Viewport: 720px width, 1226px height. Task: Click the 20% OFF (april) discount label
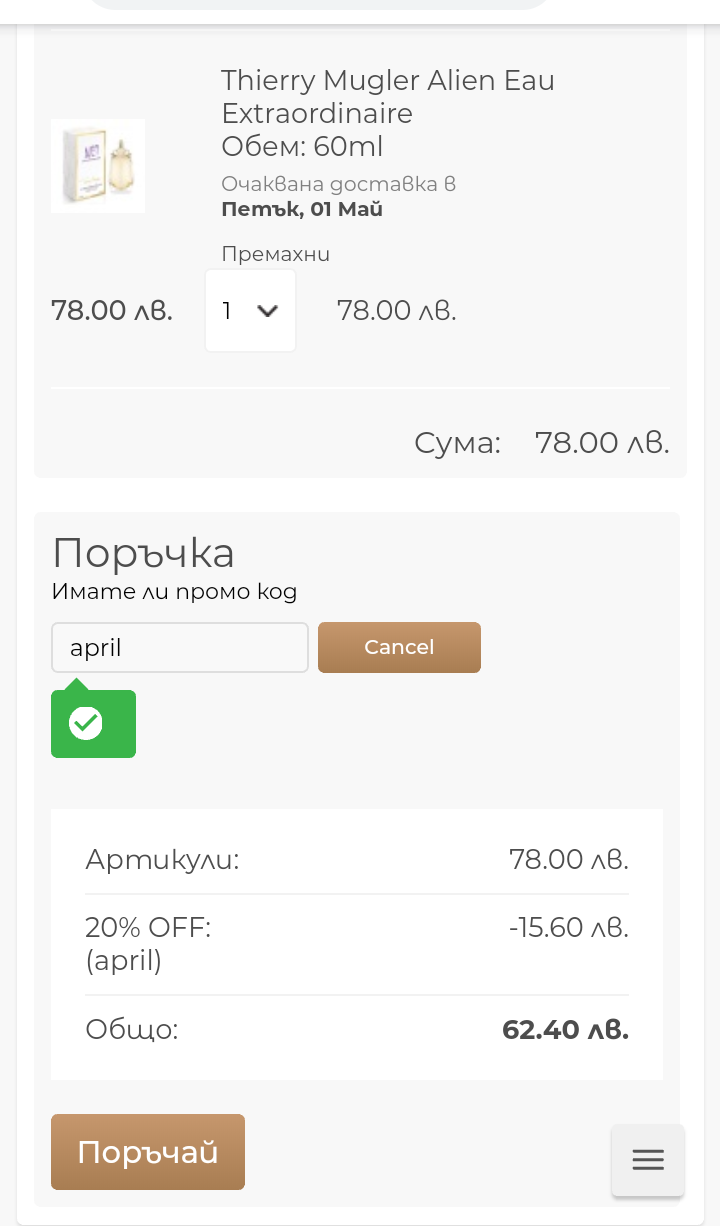click(x=148, y=943)
